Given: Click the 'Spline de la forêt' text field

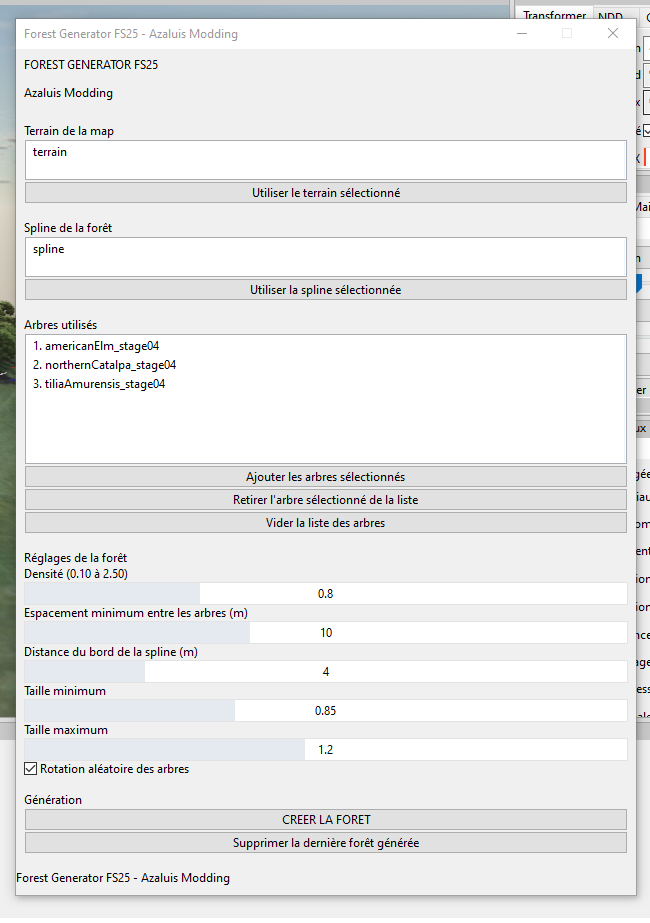Looking at the screenshot, I should click(x=326, y=257).
